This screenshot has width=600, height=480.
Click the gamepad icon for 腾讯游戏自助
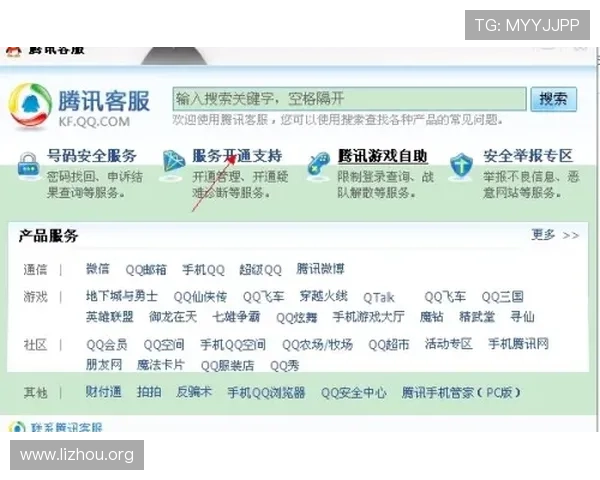[319, 165]
